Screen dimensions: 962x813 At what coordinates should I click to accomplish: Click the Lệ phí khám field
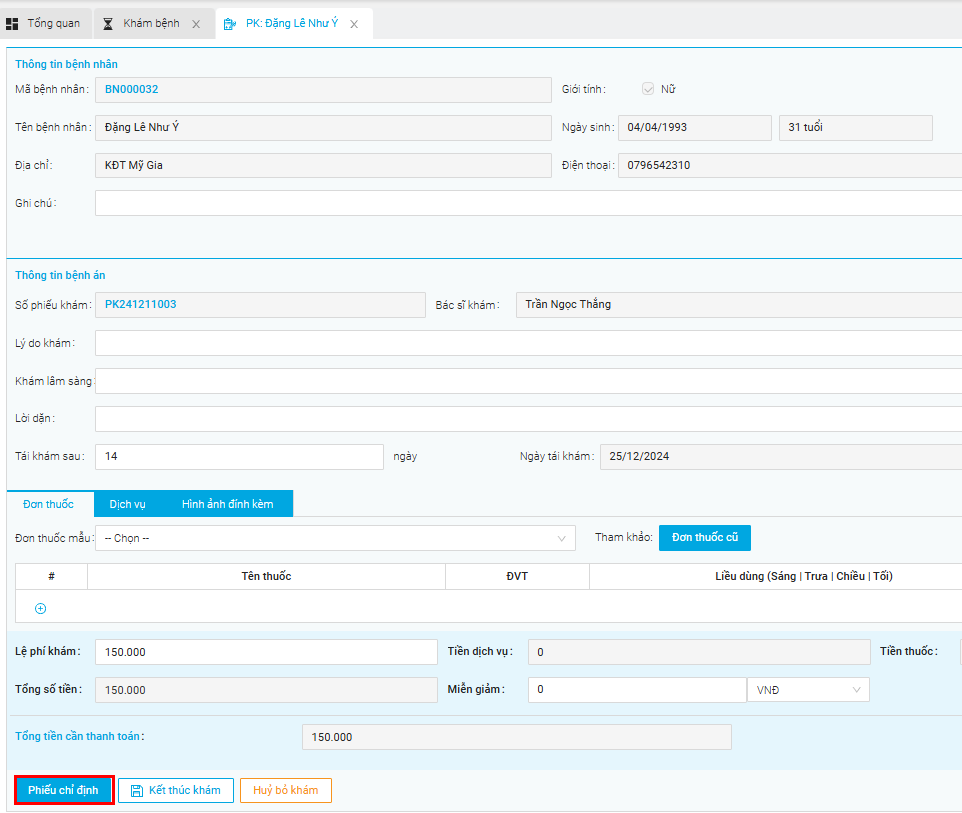coord(266,652)
